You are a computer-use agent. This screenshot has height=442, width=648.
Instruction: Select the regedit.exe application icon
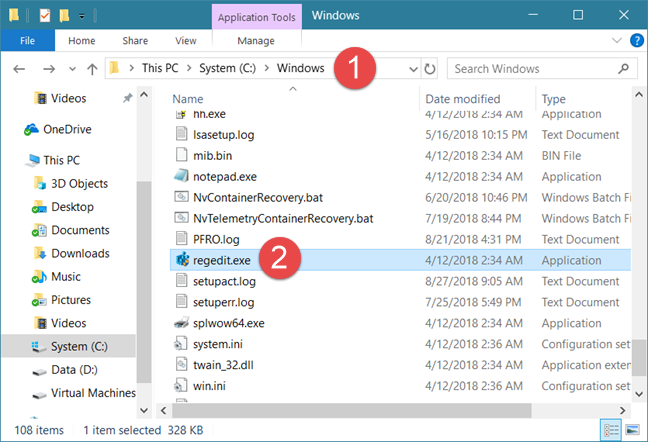tap(182, 260)
